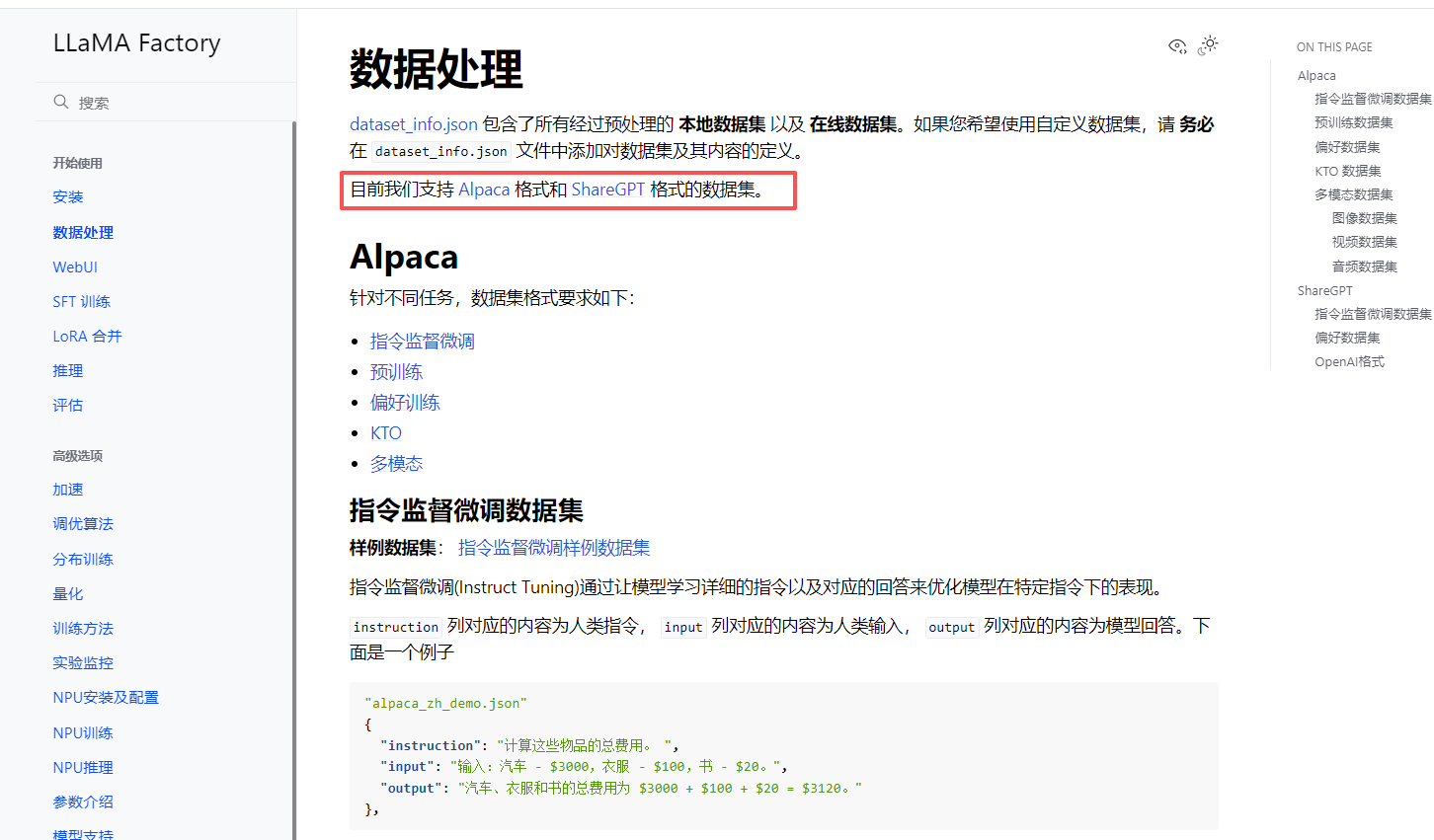
Task: Click the 指令监督微调数据集 section heading
Action: [466, 510]
